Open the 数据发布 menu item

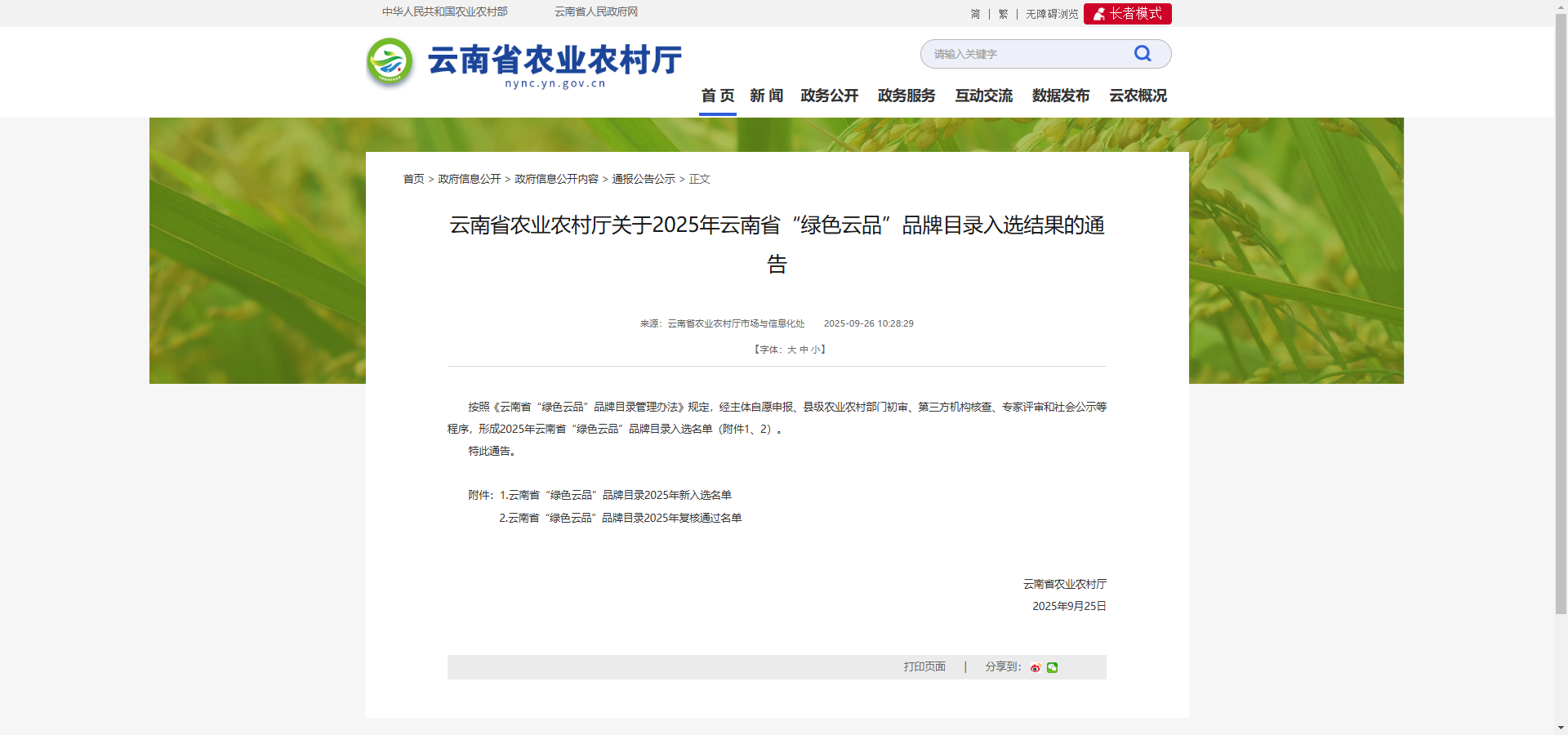1060,96
